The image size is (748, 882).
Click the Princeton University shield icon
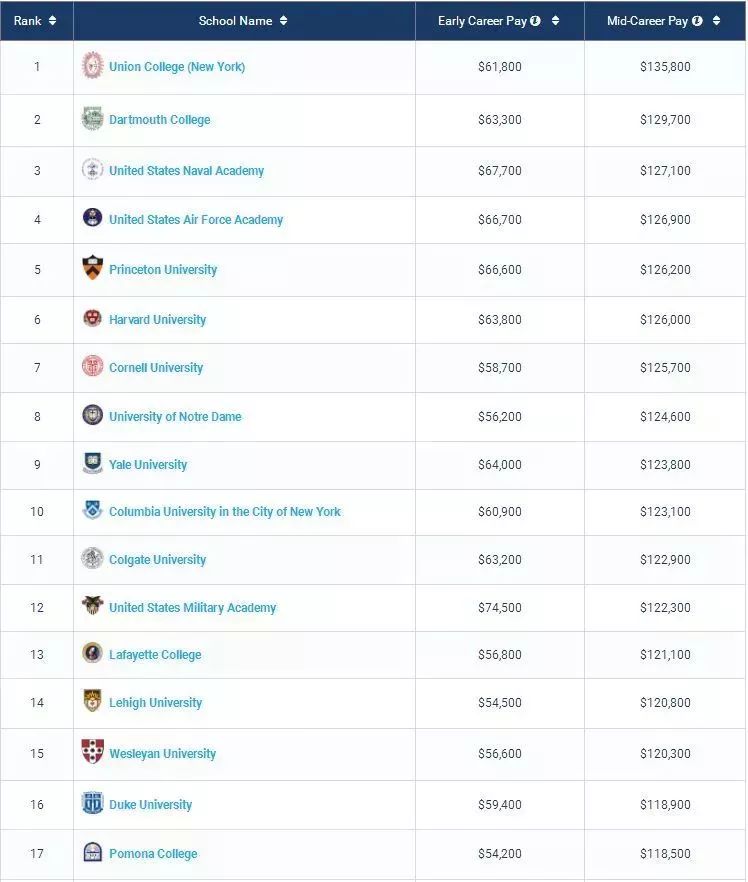click(92, 268)
